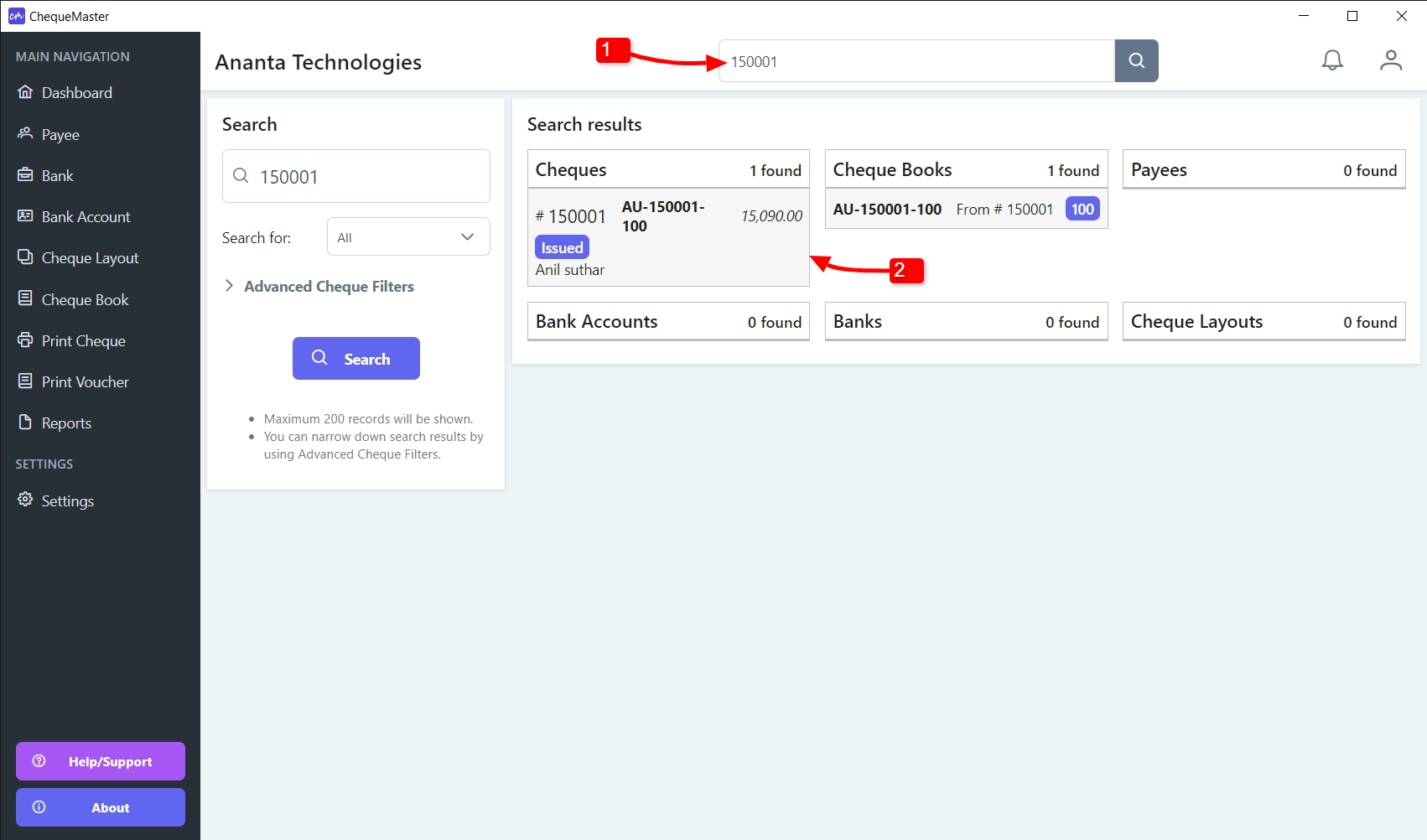Click the Issued status badge
The width and height of the screenshot is (1427, 840).
562,247
